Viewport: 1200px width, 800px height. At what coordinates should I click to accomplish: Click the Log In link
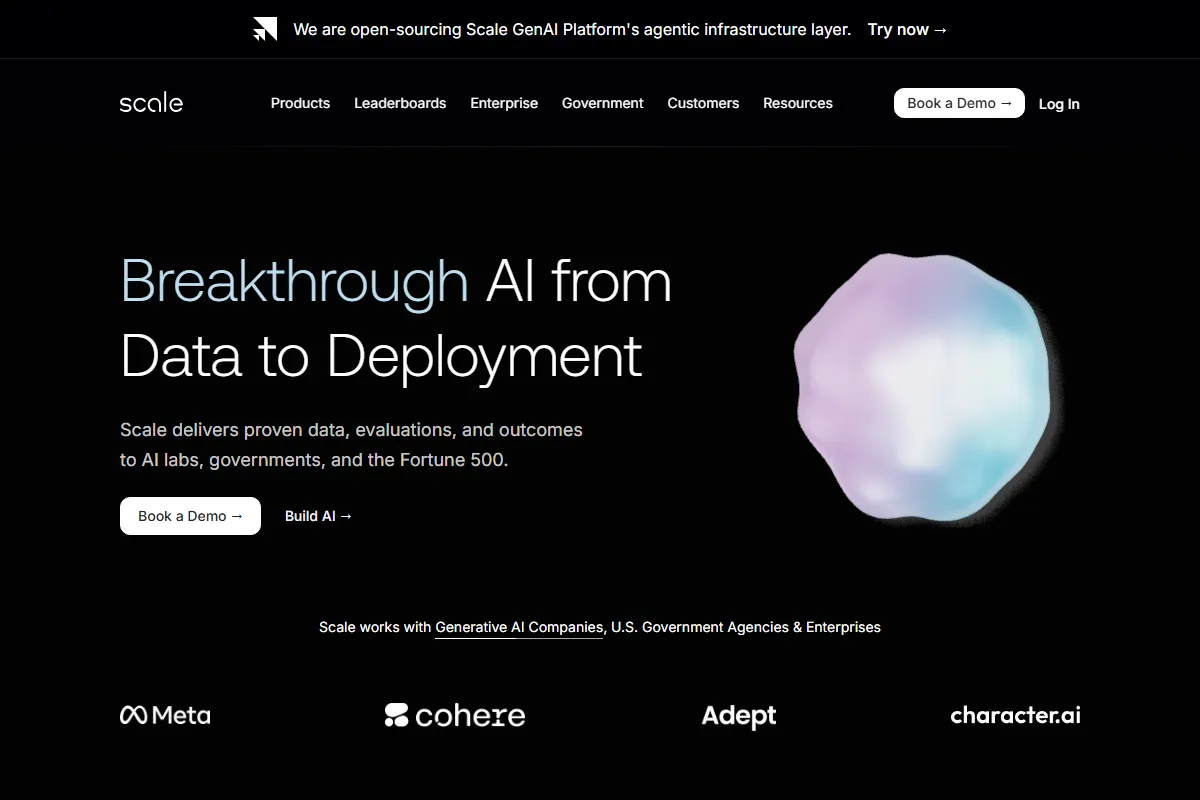(1059, 104)
